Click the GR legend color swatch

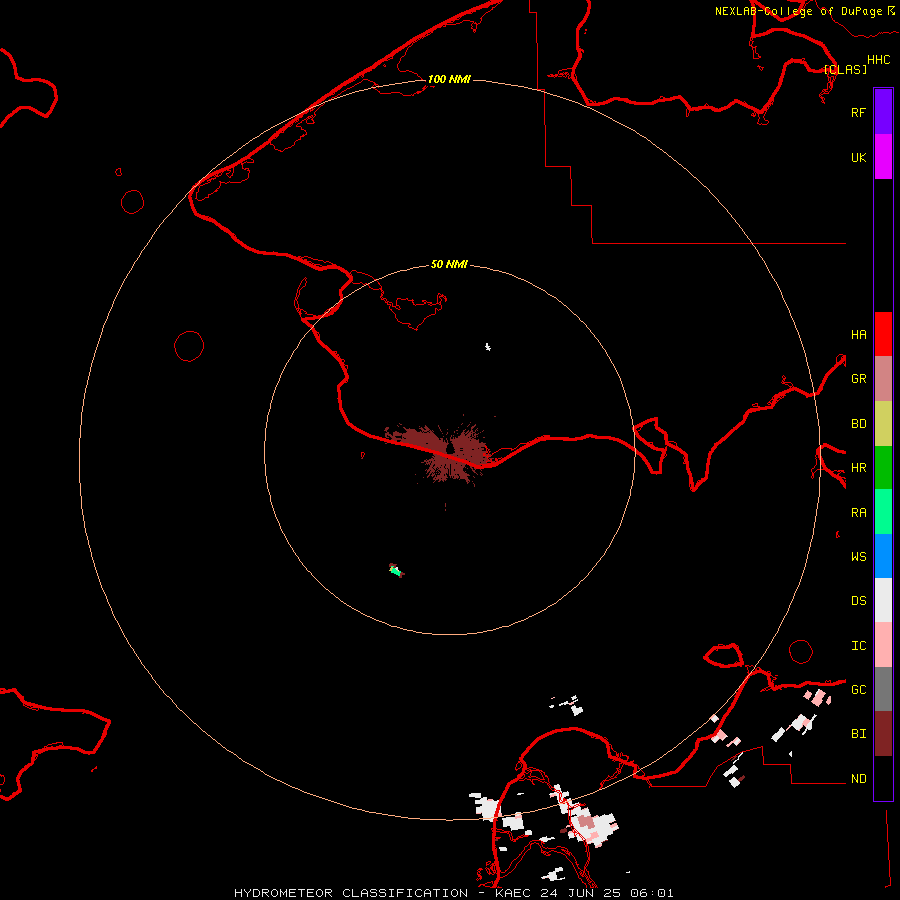(883, 379)
